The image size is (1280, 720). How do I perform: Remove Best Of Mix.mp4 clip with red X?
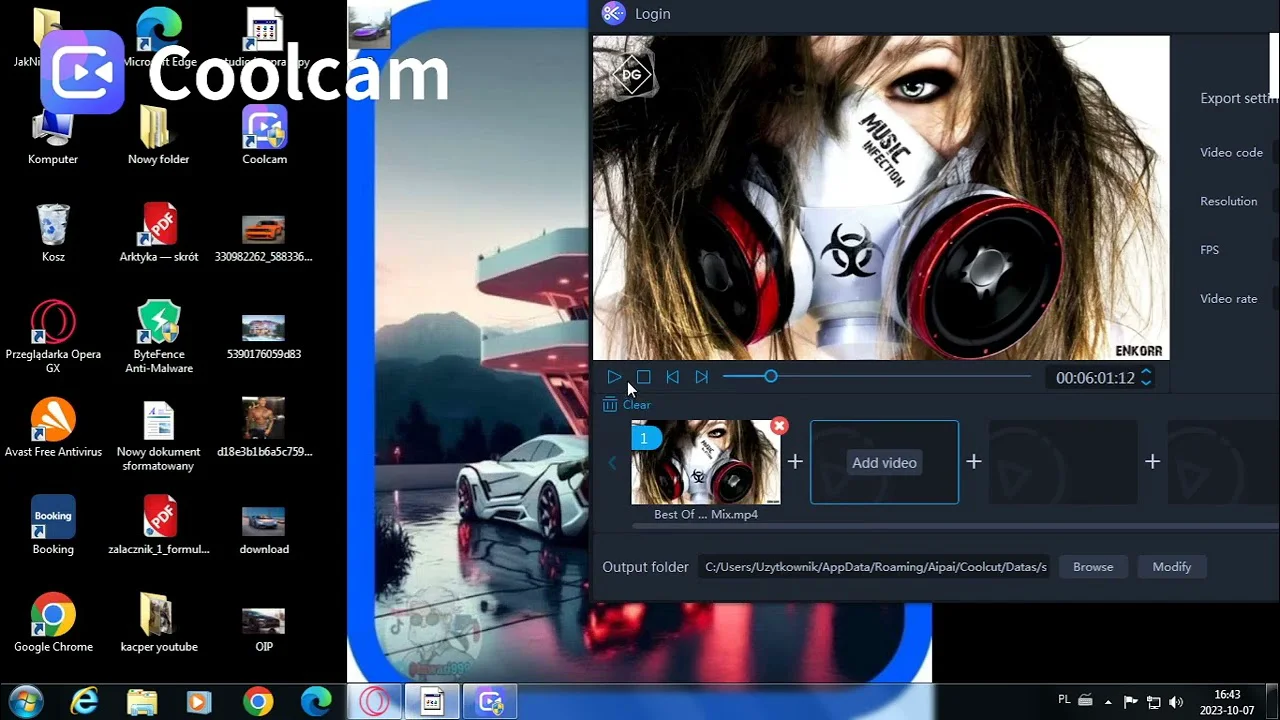pos(779,426)
